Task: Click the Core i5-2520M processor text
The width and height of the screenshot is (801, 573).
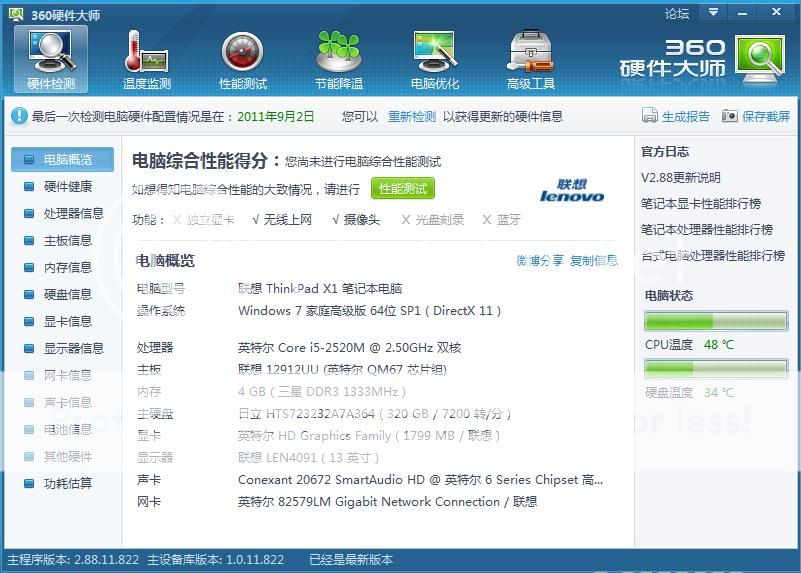Action: [x=349, y=348]
